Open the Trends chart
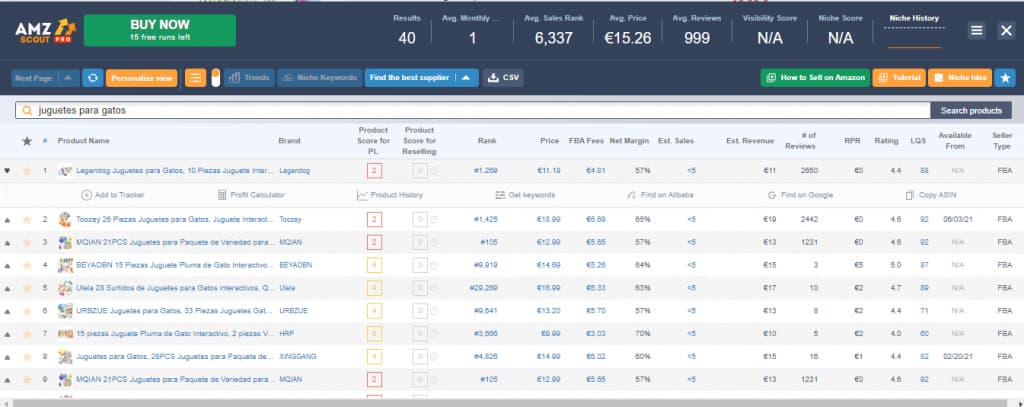 tap(249, 78)
